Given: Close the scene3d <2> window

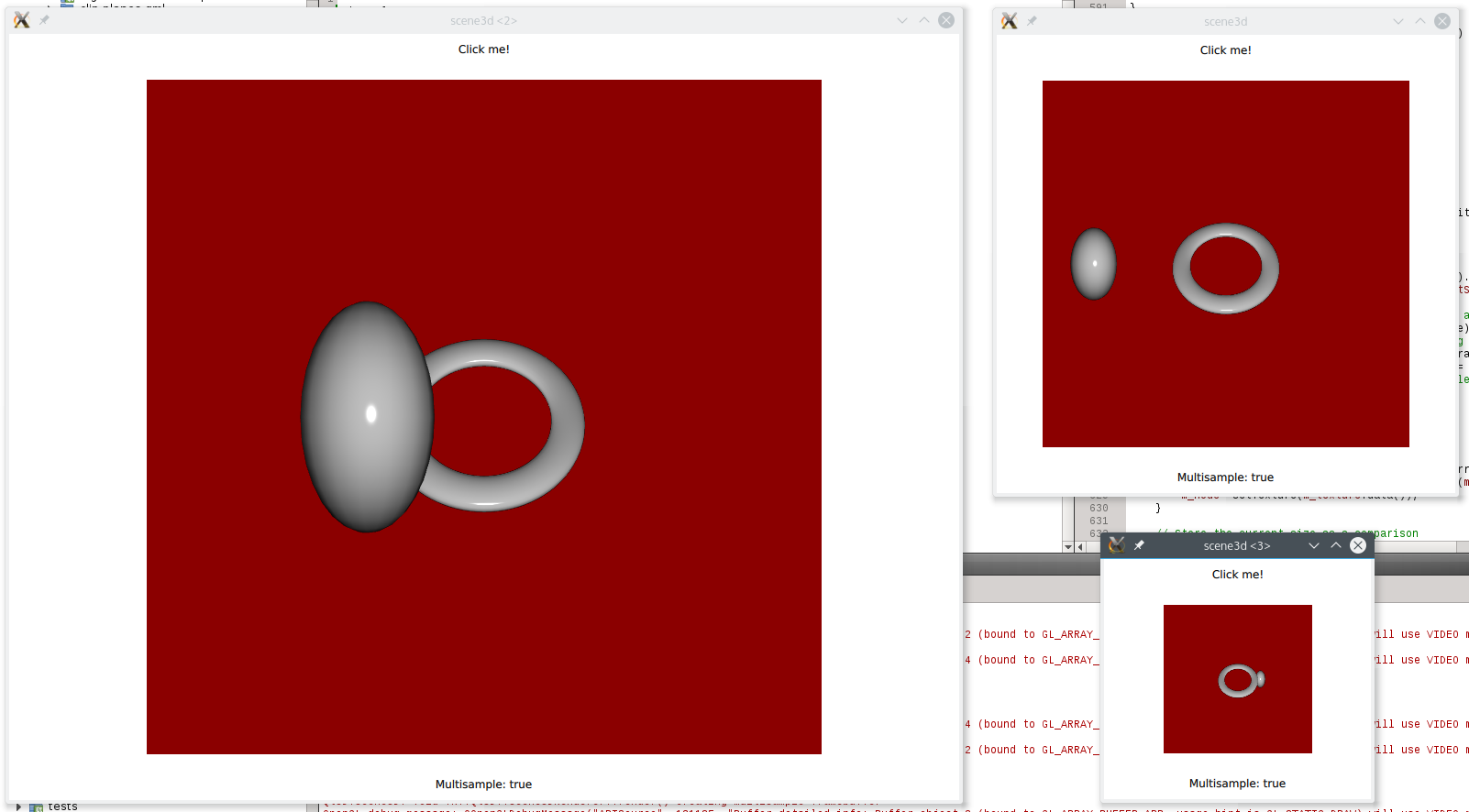Looking at the screenshot, I should pyautogui.click(x=946, y=20).
